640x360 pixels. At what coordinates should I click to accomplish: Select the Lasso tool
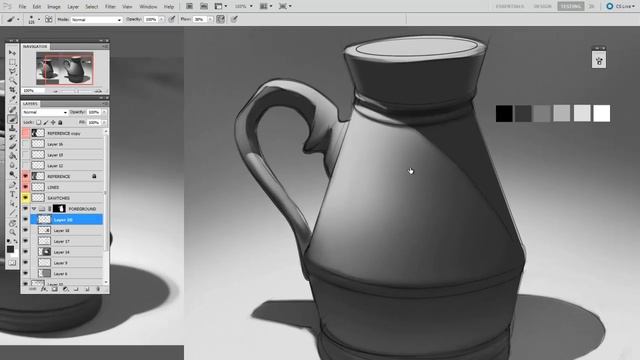(12, 71)
